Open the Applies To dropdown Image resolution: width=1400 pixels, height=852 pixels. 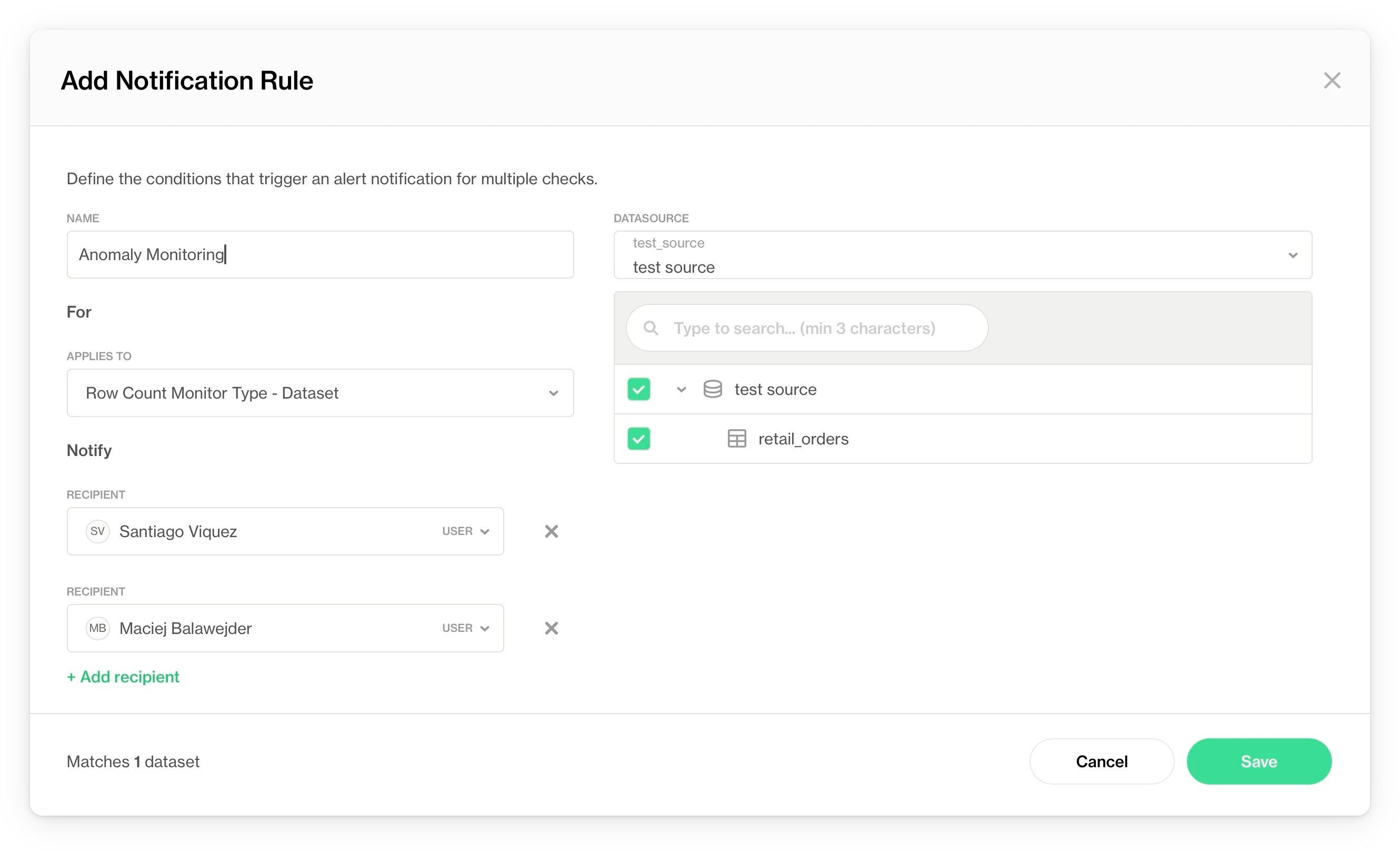[x=320, y=393]
